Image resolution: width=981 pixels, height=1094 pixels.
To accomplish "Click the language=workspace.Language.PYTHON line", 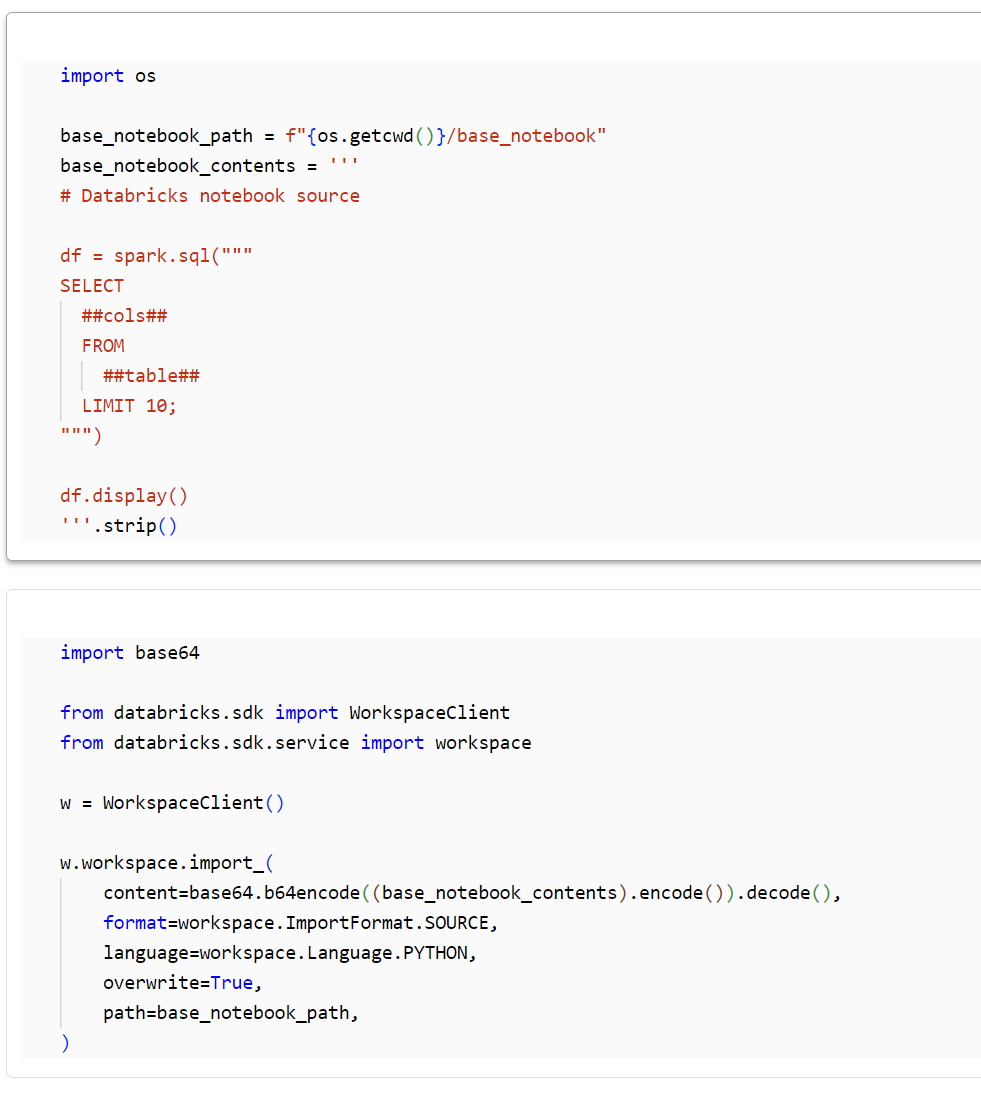I will [x=290, y=952].
